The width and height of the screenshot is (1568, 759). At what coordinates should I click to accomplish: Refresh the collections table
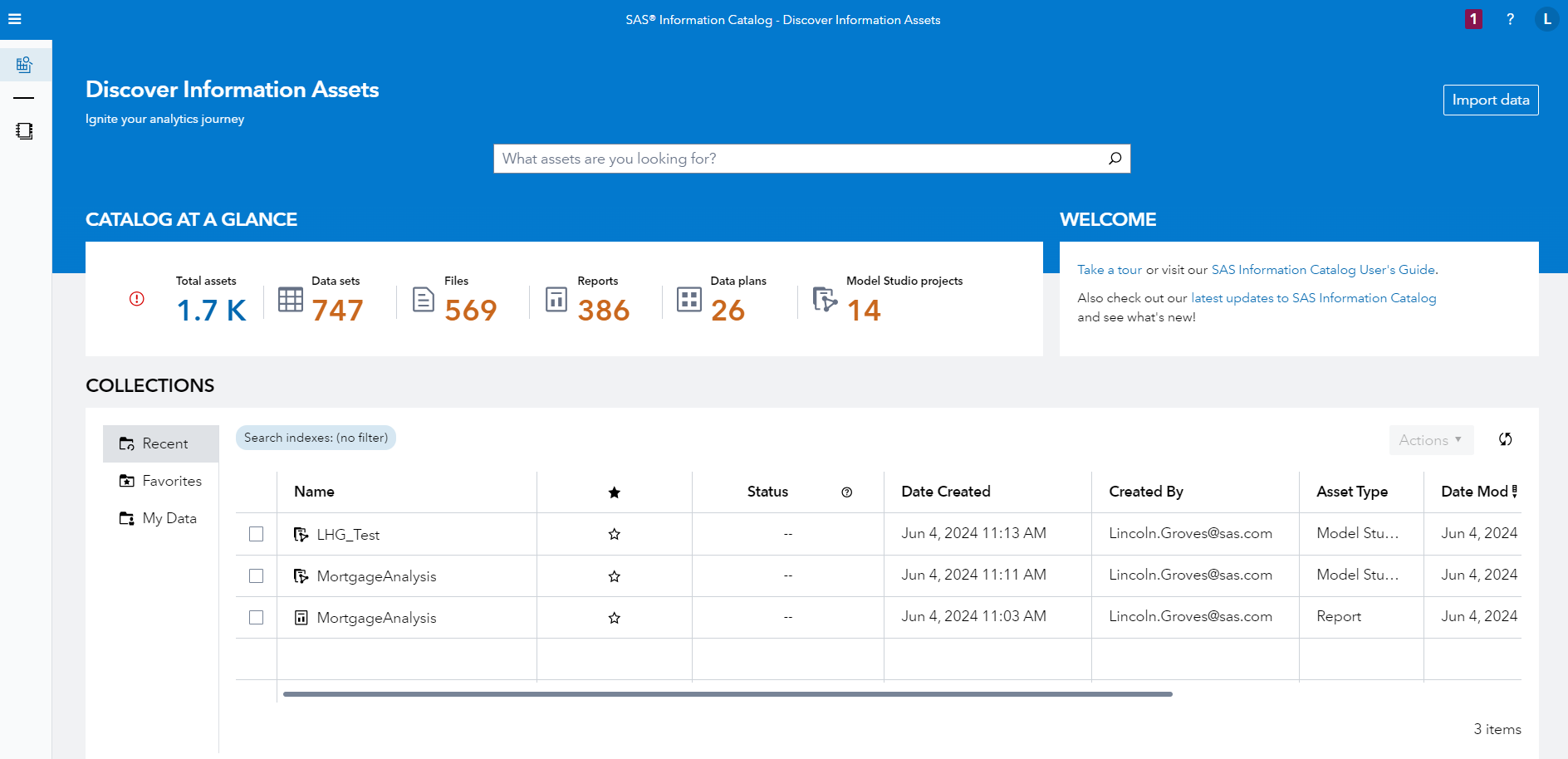click(1506, 439)
